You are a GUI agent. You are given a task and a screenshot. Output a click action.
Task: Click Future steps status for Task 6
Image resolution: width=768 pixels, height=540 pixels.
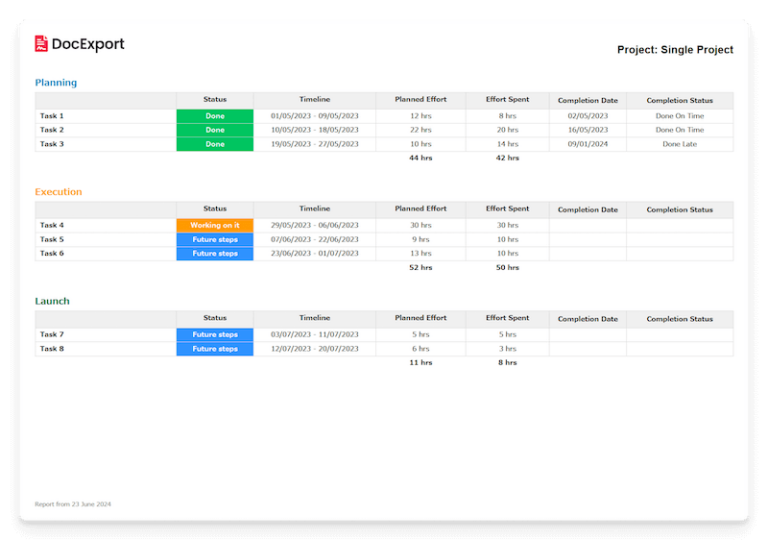[215, 253]
